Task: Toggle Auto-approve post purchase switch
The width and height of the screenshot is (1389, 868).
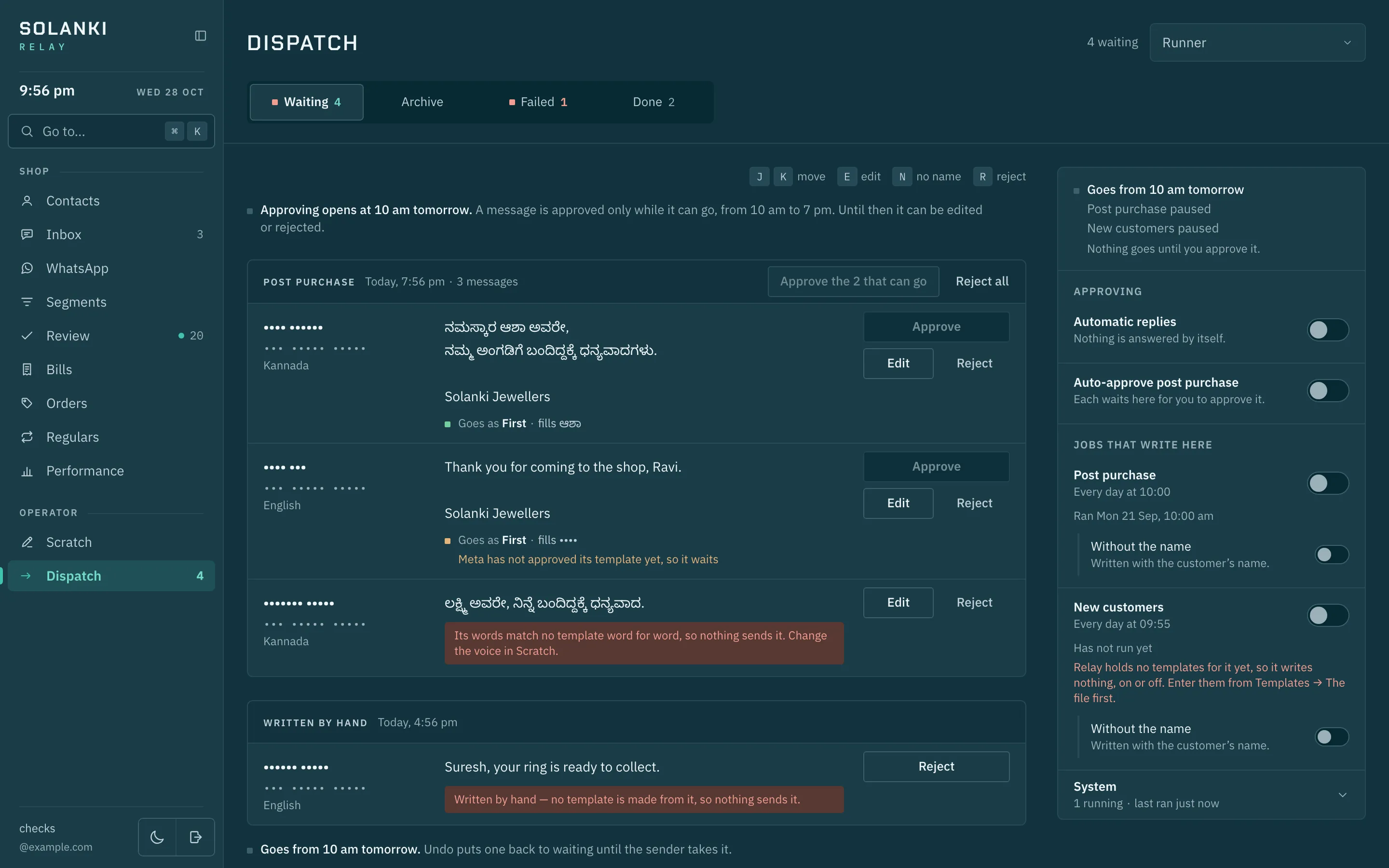Action: coord(1328,391)
